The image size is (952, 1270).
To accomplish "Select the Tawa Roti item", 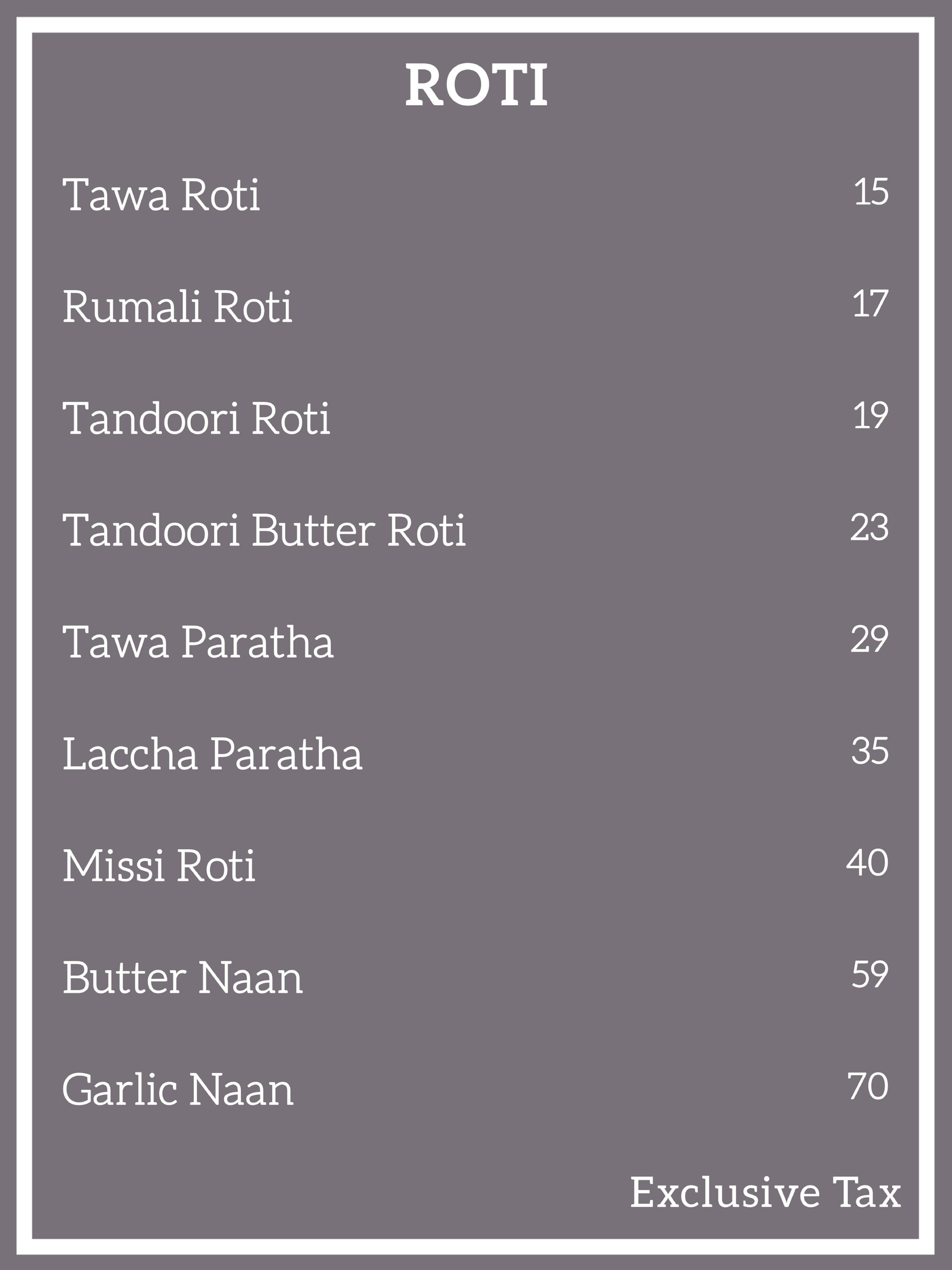I will click(x=161, y=194).
